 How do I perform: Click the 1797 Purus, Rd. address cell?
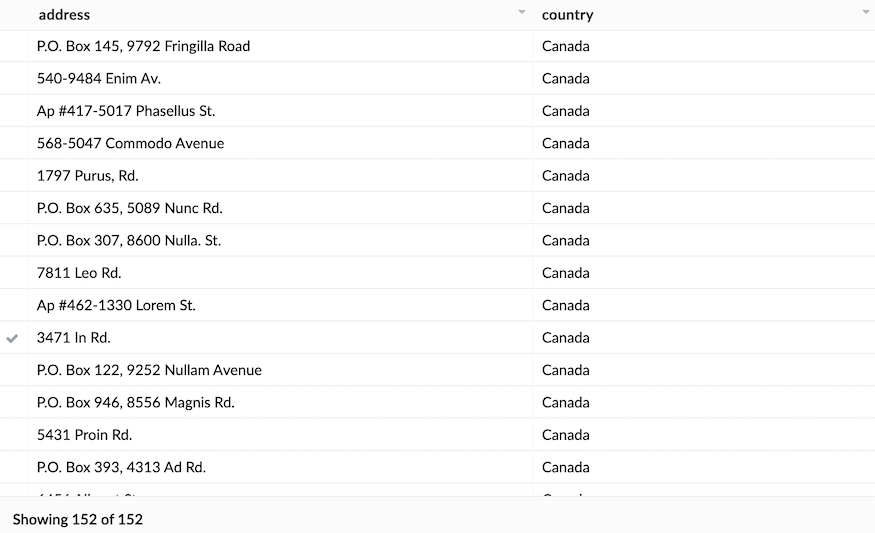[88, 176]
